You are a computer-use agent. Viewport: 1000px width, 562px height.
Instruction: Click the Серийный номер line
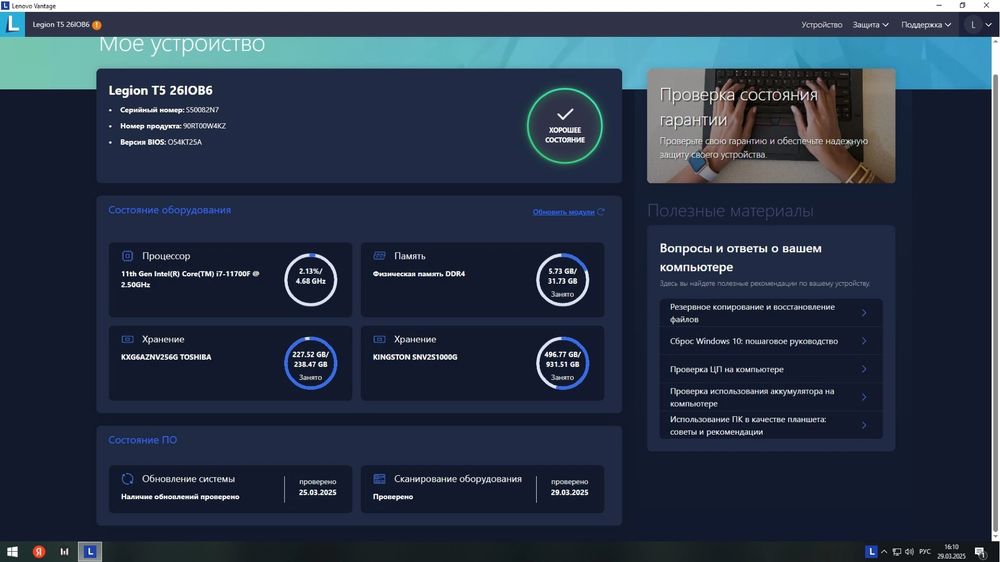(169, 110)
